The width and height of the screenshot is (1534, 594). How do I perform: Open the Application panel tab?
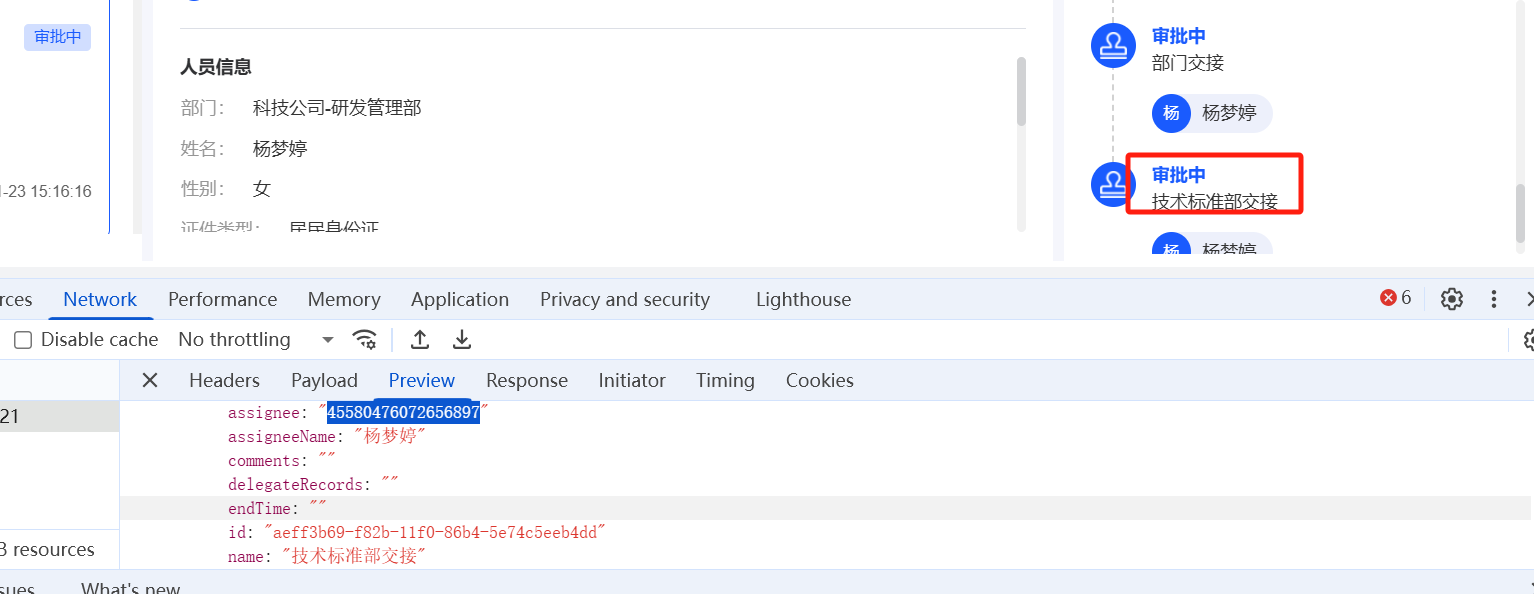[460, 300]
